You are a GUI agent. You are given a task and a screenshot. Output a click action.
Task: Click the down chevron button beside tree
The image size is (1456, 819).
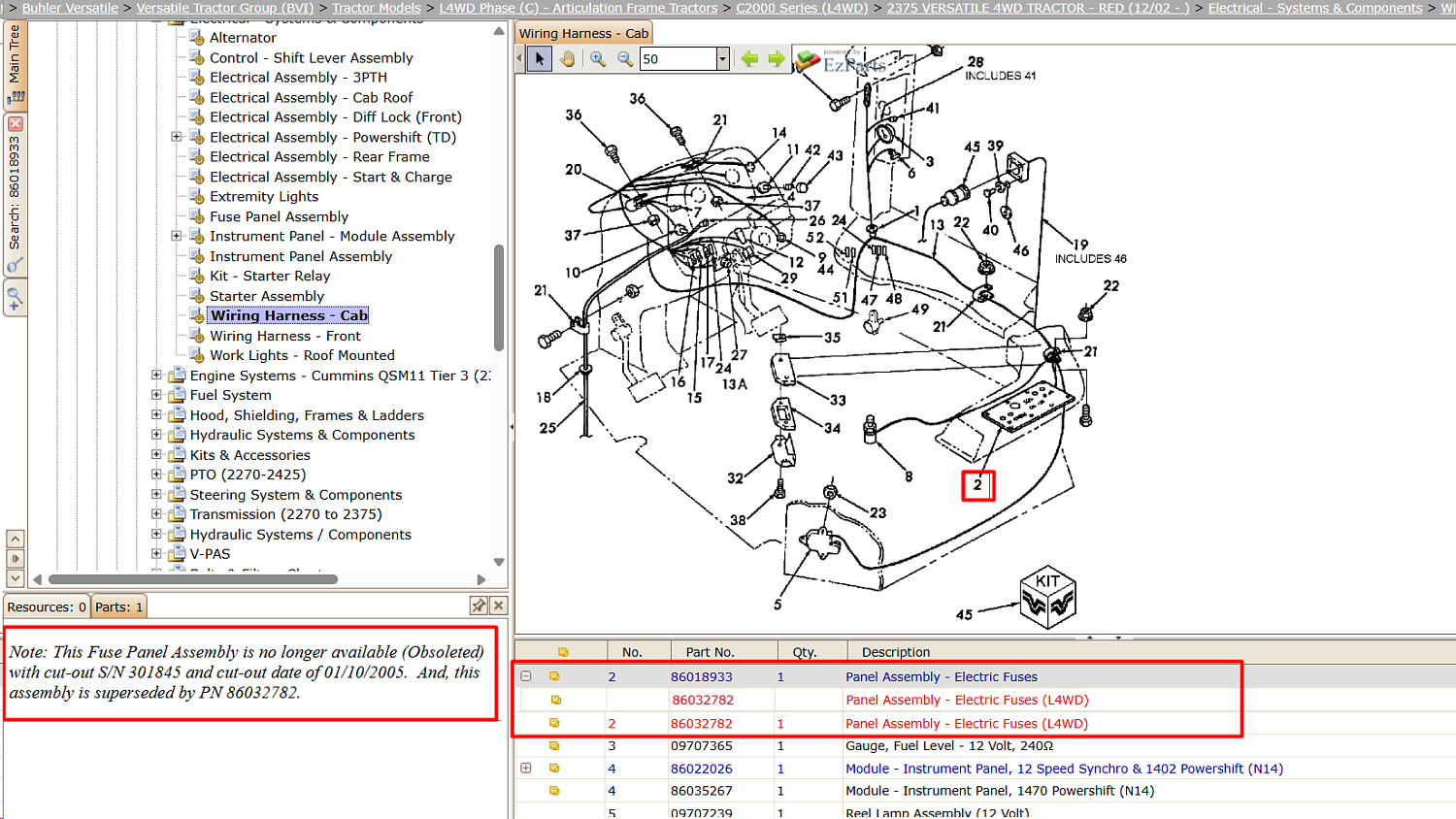(15, 578)
